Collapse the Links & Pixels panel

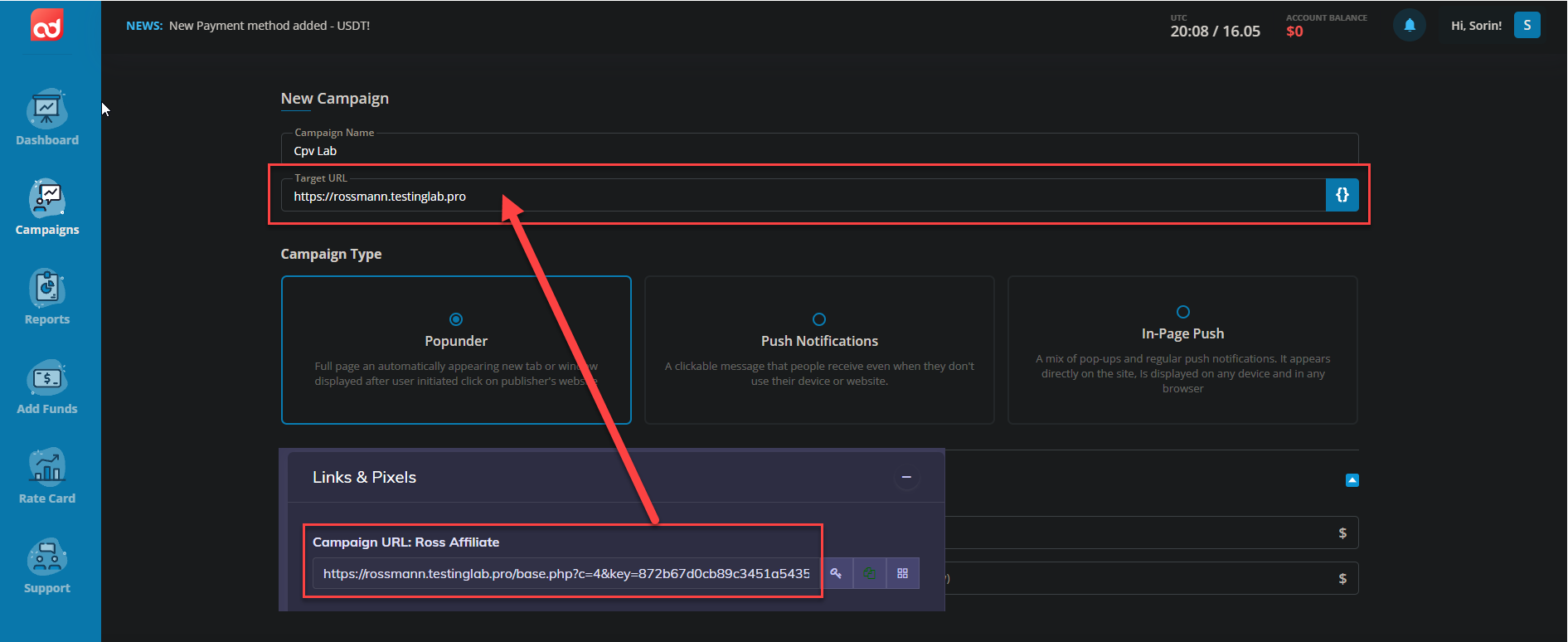pyautogui.click(x=906, y=477)
